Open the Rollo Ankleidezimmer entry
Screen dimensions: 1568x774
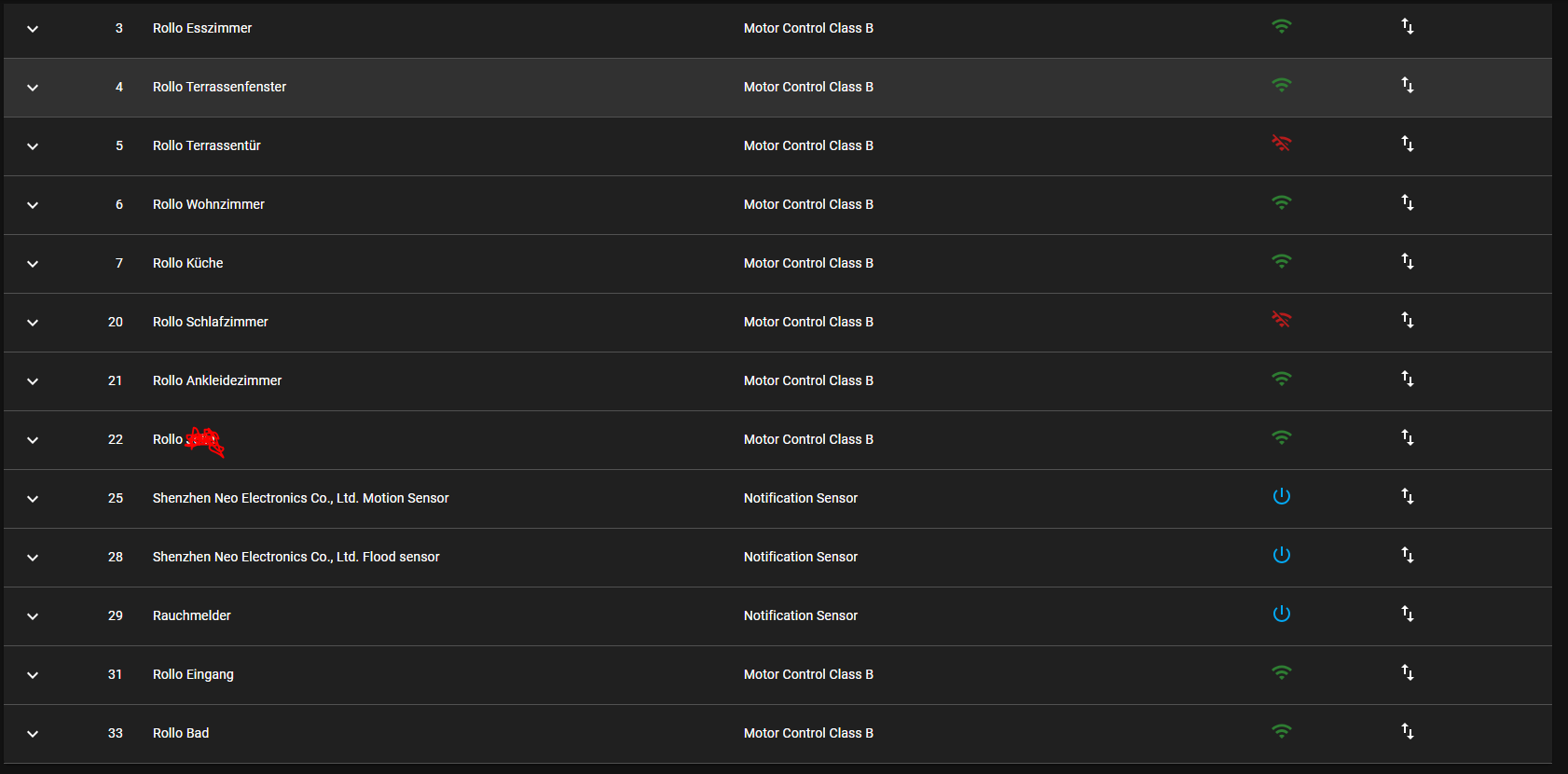click(217, 380)
